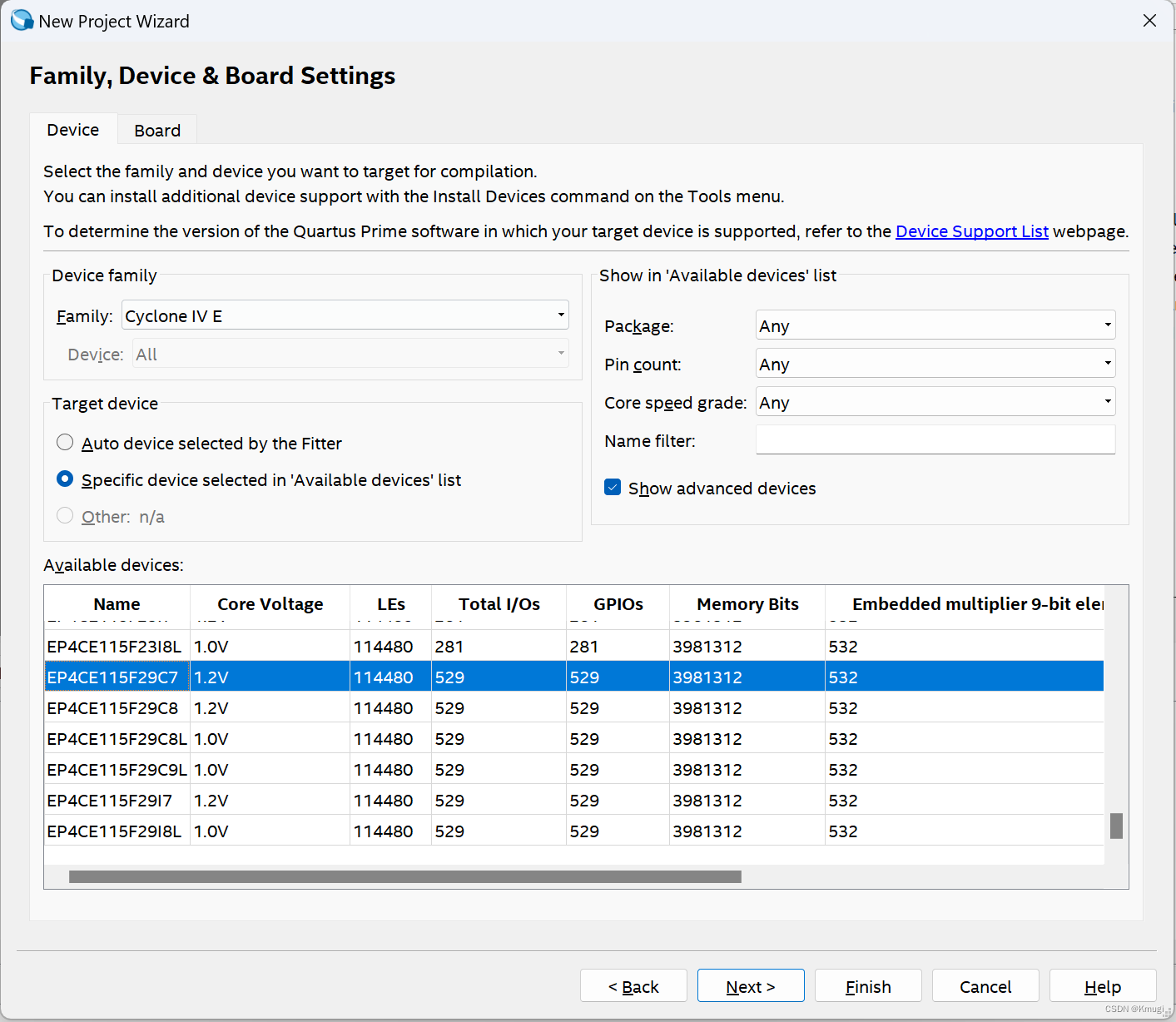Screen dimensions: 1176x1022
Task: Click the Help button
Action: [x=1103, y=986]
